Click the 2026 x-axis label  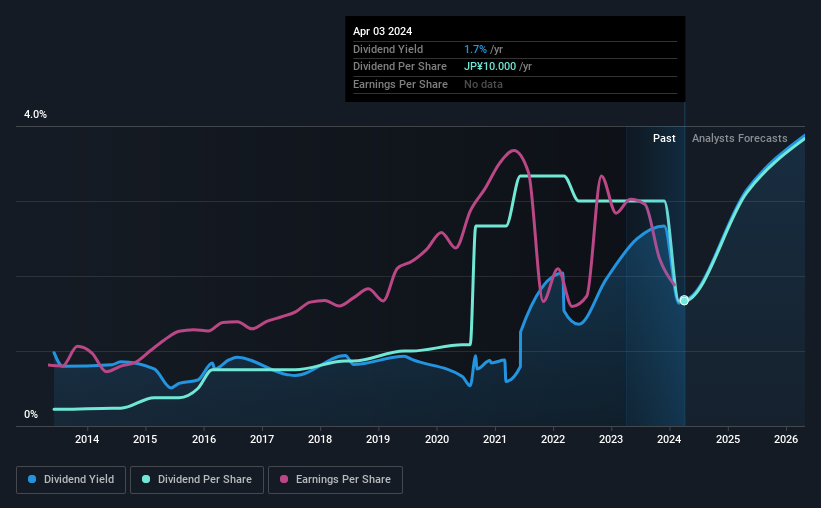click(786, 439)
